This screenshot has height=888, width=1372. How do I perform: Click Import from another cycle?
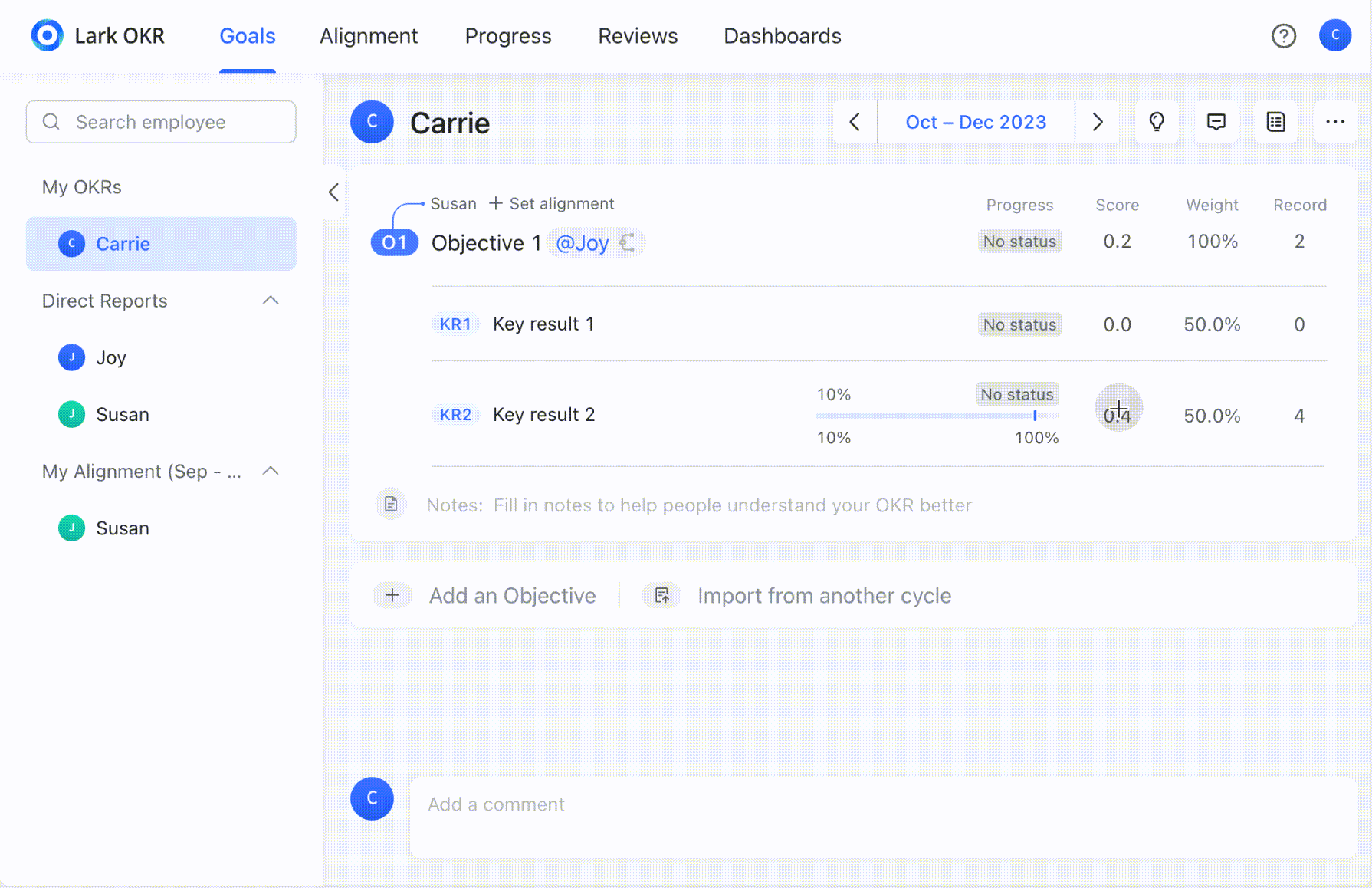(824, 596)
